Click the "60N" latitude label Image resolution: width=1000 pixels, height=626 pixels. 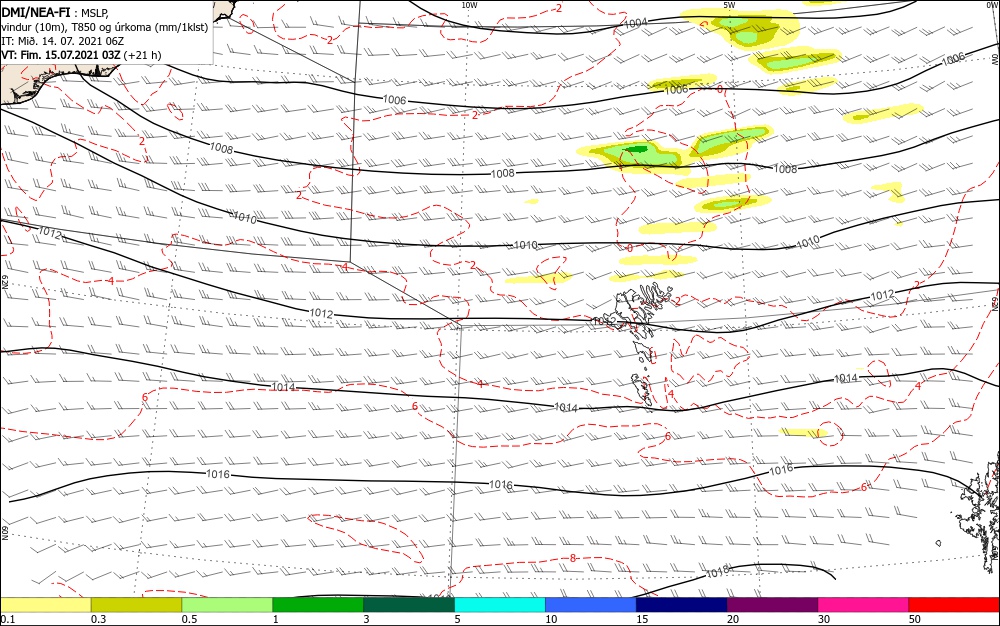coord(5,533)
